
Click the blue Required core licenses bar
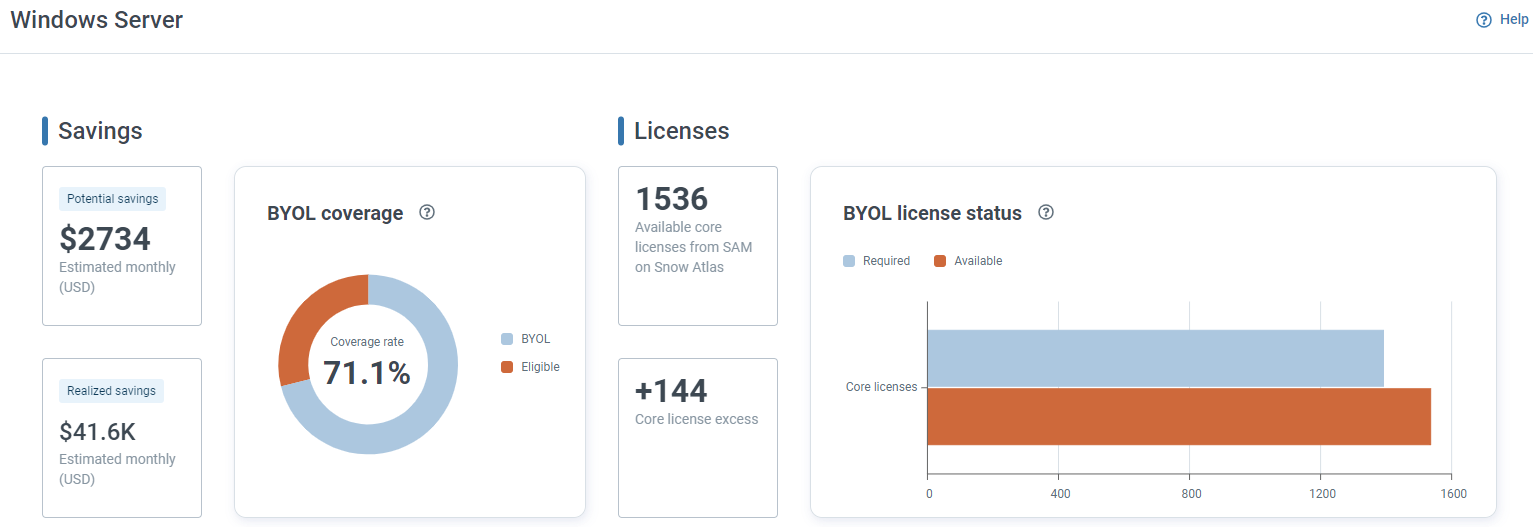[1155, 358]
